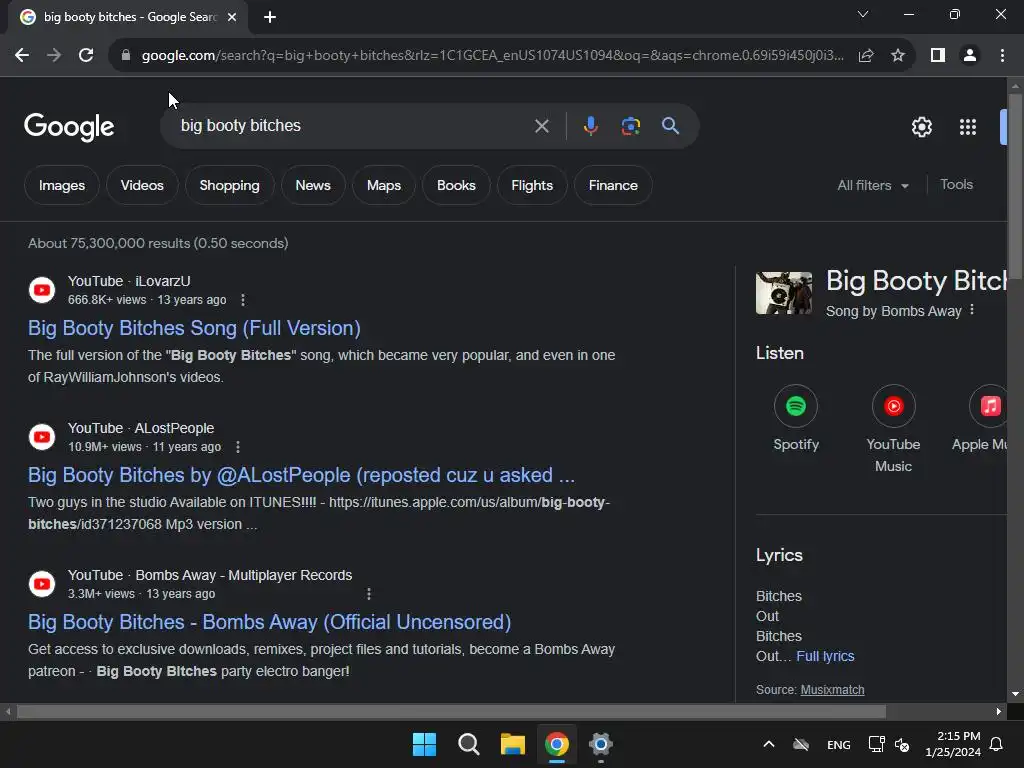
Task: Click the network and volume tray icons
Action: [x=889, y=744]
